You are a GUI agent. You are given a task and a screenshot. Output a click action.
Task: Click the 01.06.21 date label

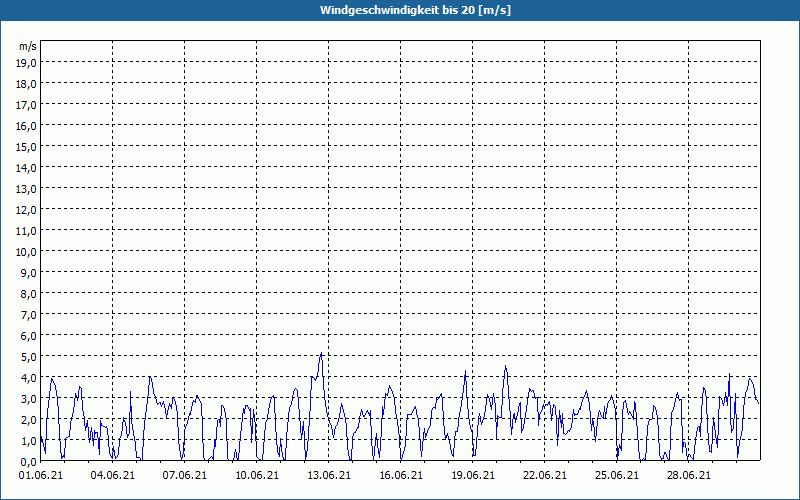42,476
